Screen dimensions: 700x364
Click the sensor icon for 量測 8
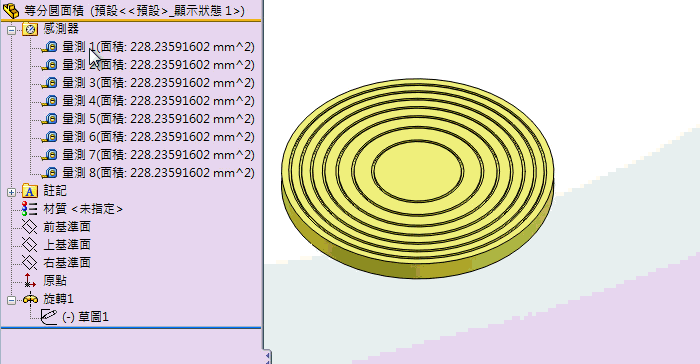[x=50, y=173]
